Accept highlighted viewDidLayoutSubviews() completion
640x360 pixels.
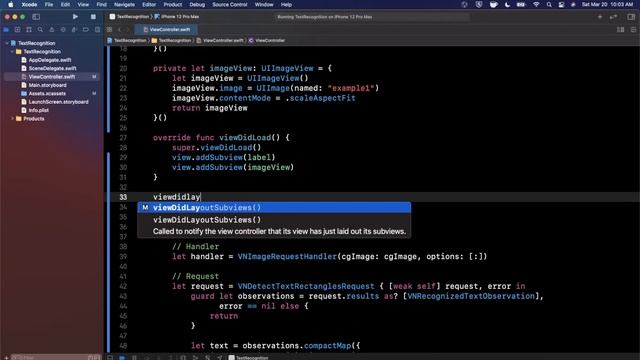click(x=274, y=207)
